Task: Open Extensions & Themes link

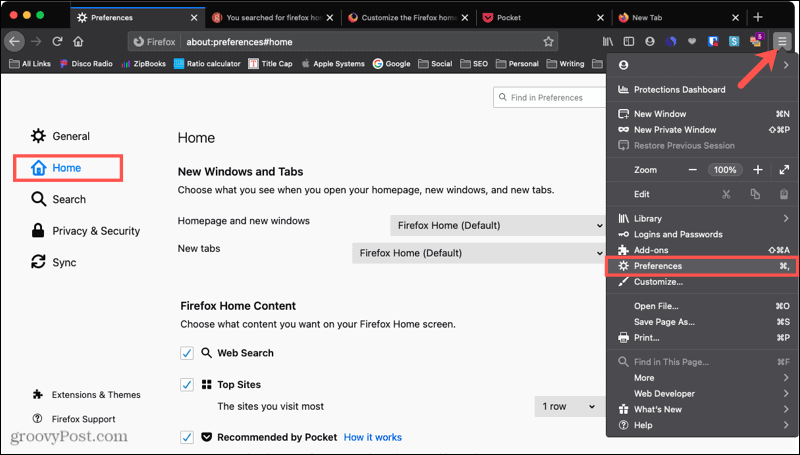Action: (86, 395)
